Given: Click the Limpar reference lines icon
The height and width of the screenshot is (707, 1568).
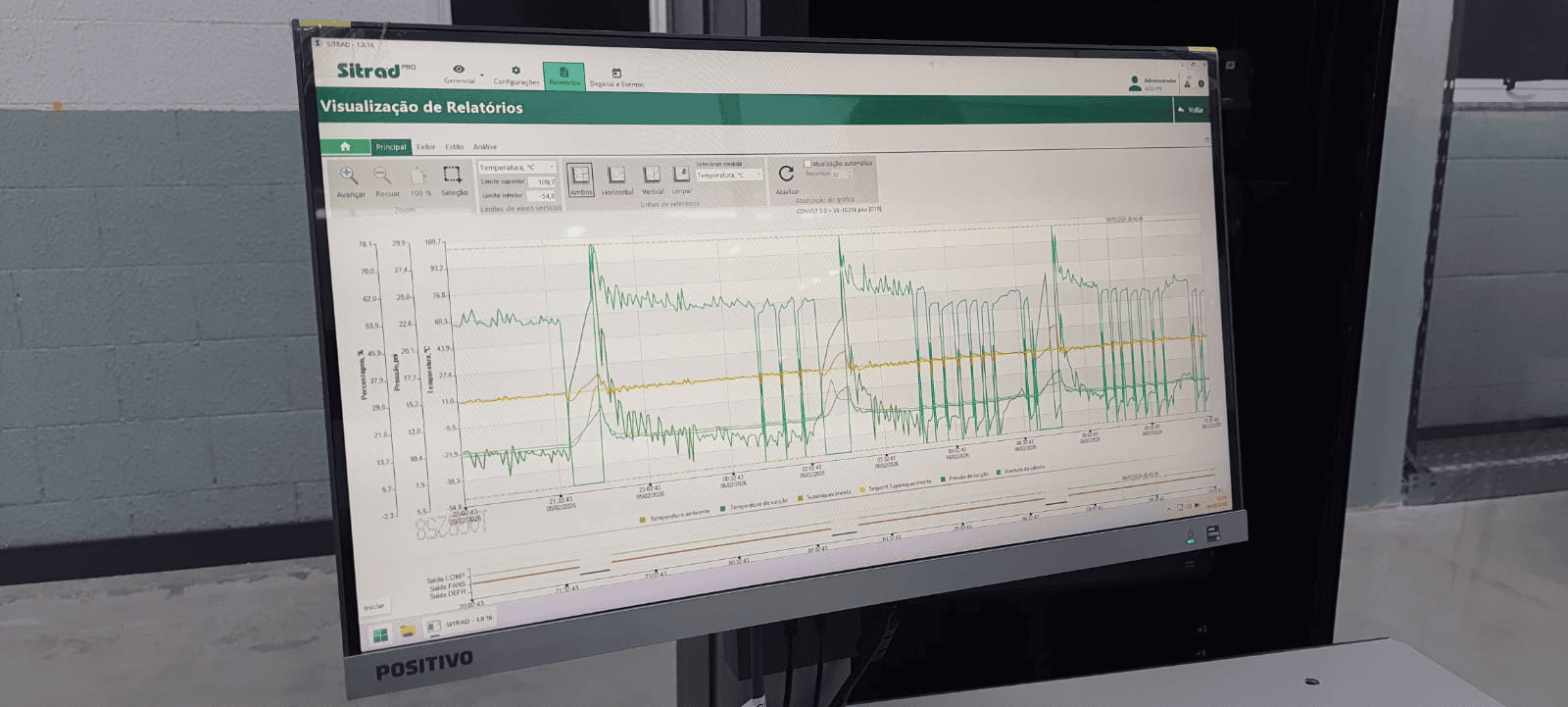Looking at the screenshot, I should click(x=681, y=175).
